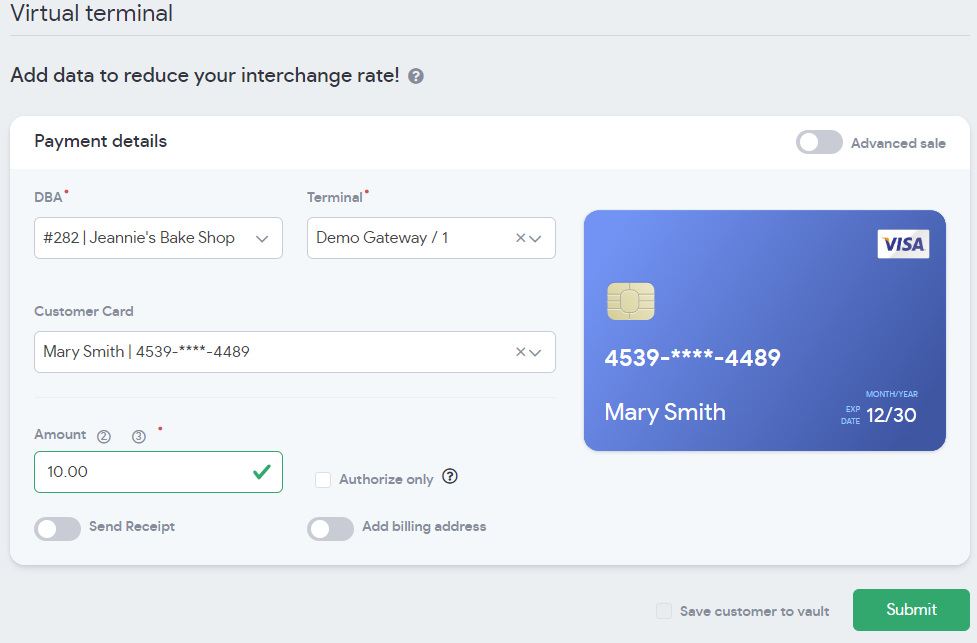The height and width of the screenshot is (643, 977).
Task: Check the Authorize only checkbox
Action: 323,480
